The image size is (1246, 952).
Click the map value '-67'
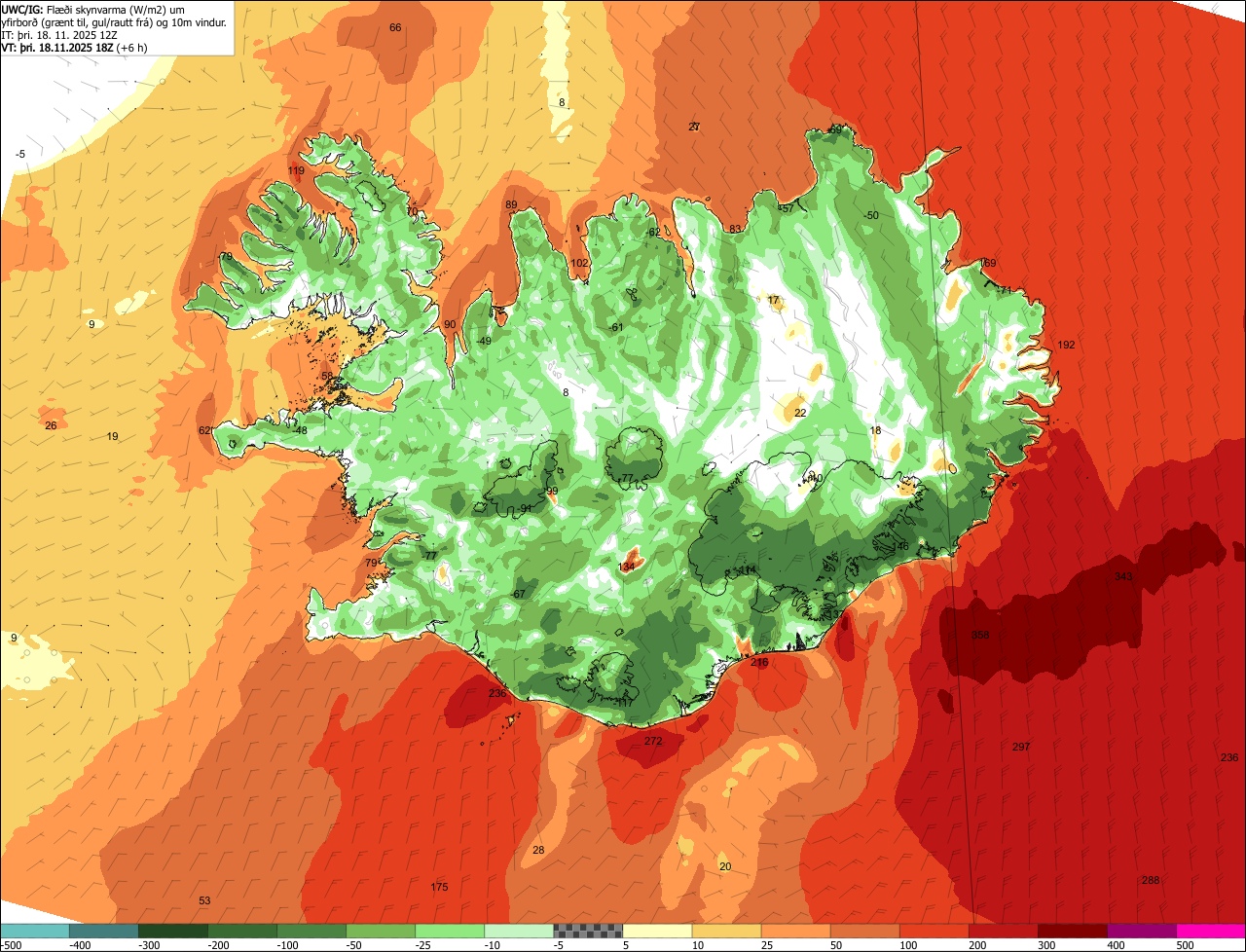(519, 595)
